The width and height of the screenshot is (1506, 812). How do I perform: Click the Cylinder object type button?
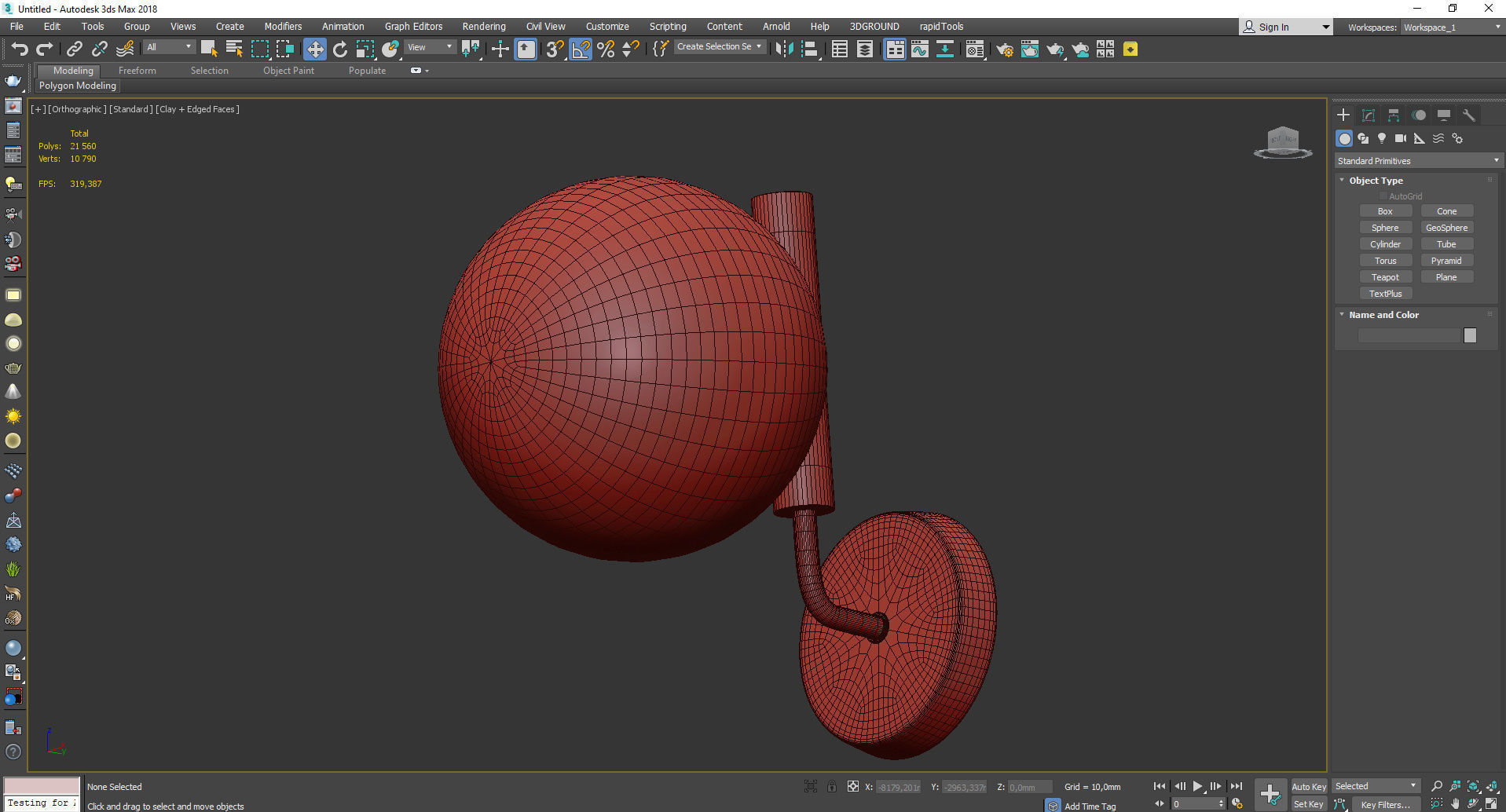point(1385,244)
